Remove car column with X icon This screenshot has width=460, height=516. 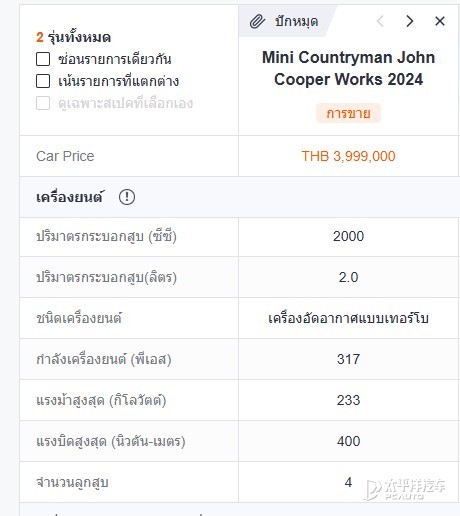(x=440, y=21)
